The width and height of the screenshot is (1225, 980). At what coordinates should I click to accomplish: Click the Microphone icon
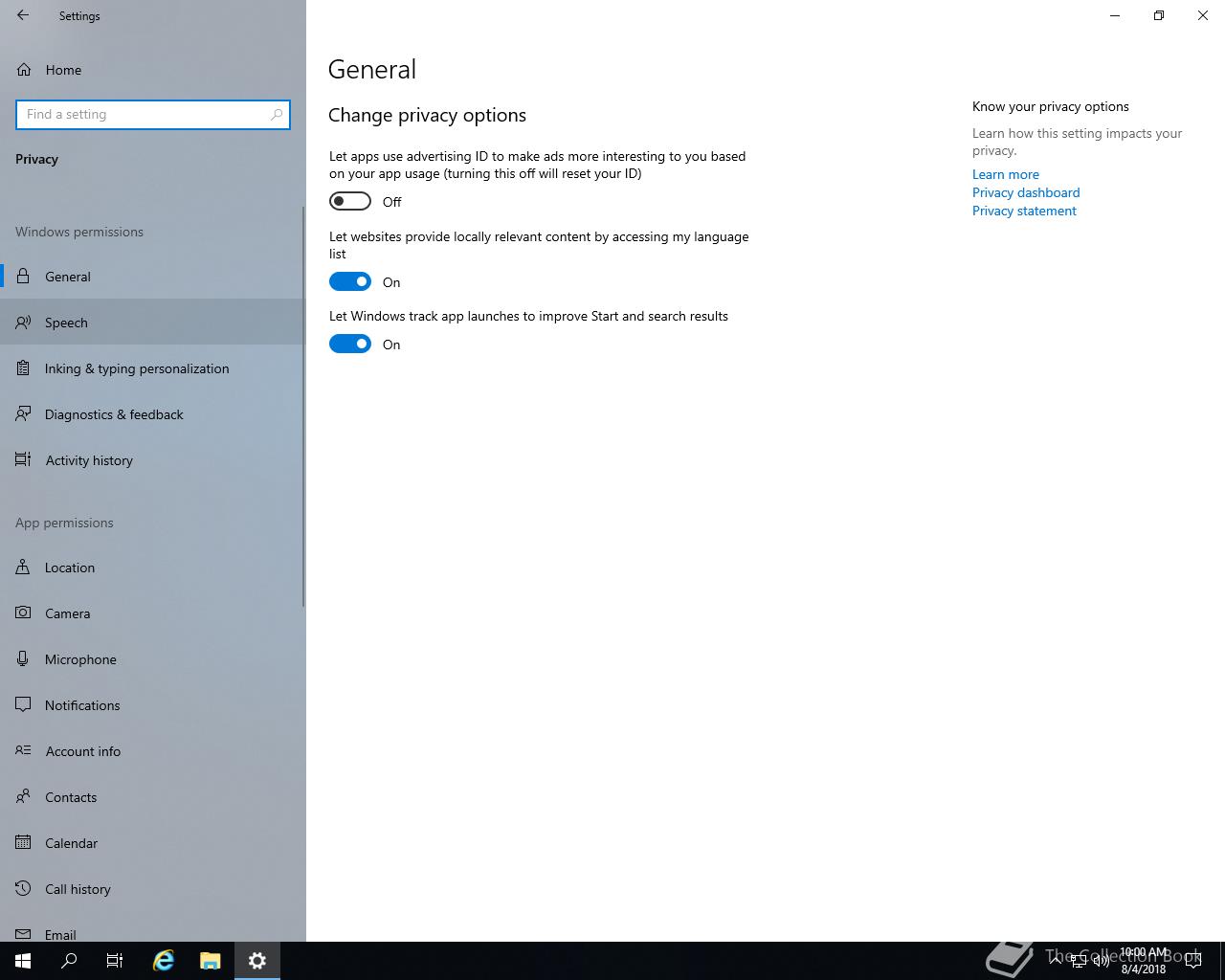point(23,659)
